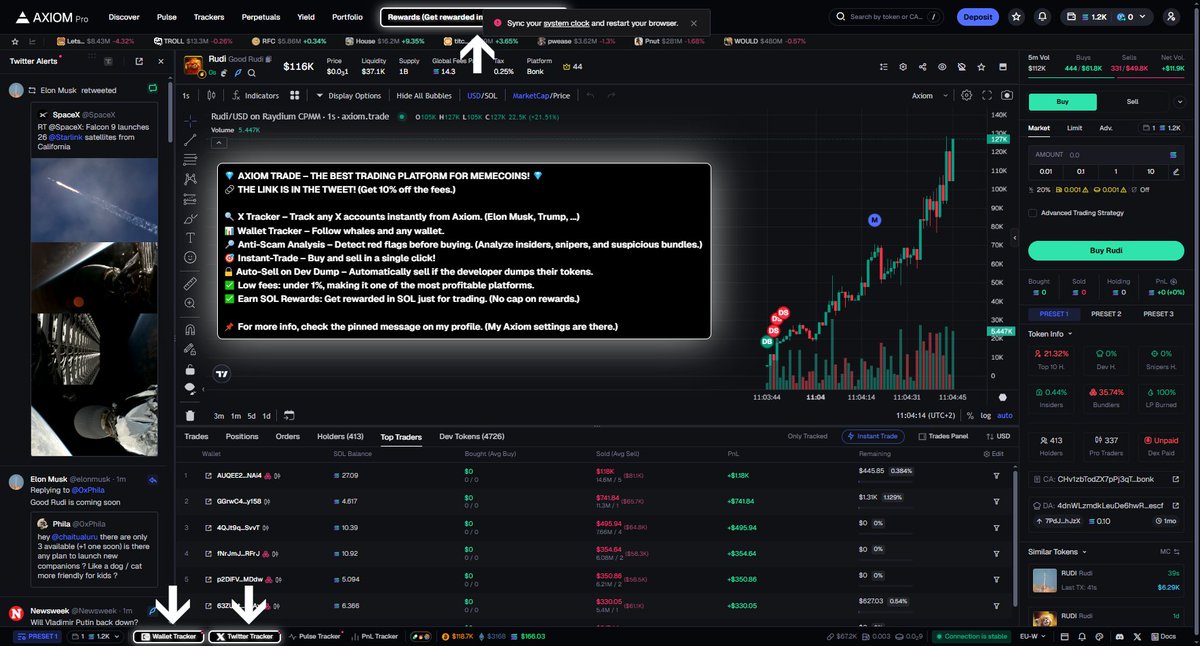Open the go-to-date calendar icon
The width and height of the screenshot is (1200, 646).
tap(288, 415)
